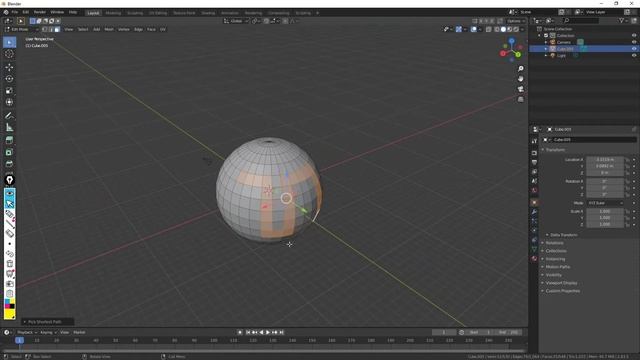Open the Edit Mode dropdown

click(21, 29)
